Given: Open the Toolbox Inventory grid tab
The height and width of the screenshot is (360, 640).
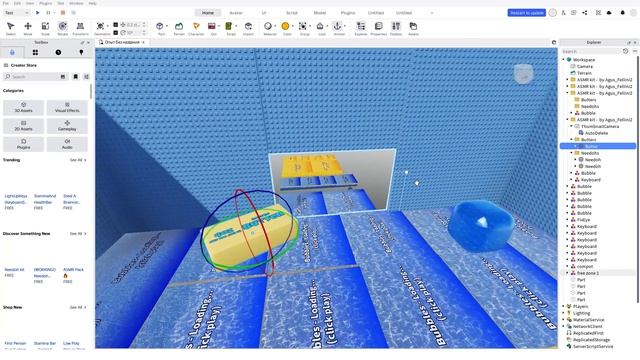Looking at the screenshot, I should (35, 52).
